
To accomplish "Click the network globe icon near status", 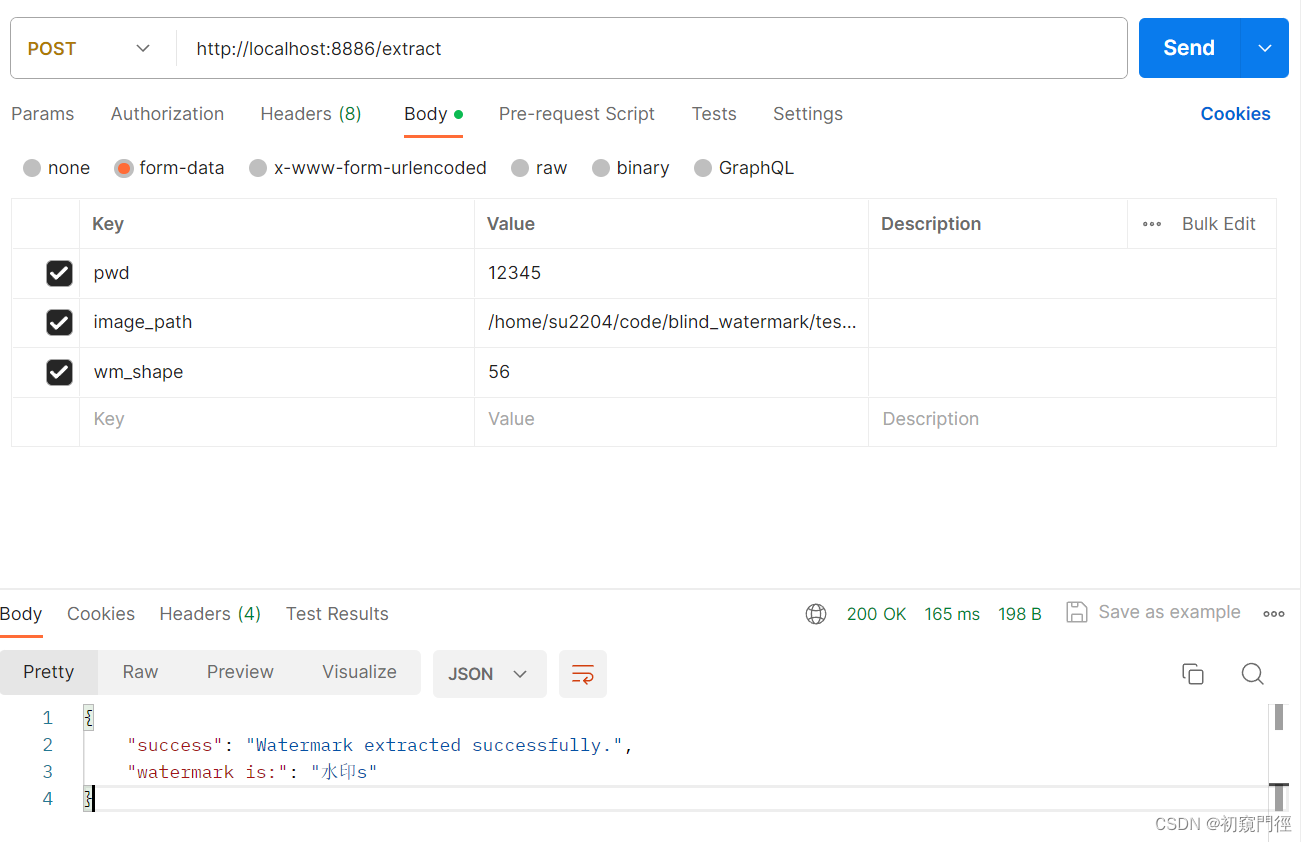I will pyautogui.click(x=816, y=614).
